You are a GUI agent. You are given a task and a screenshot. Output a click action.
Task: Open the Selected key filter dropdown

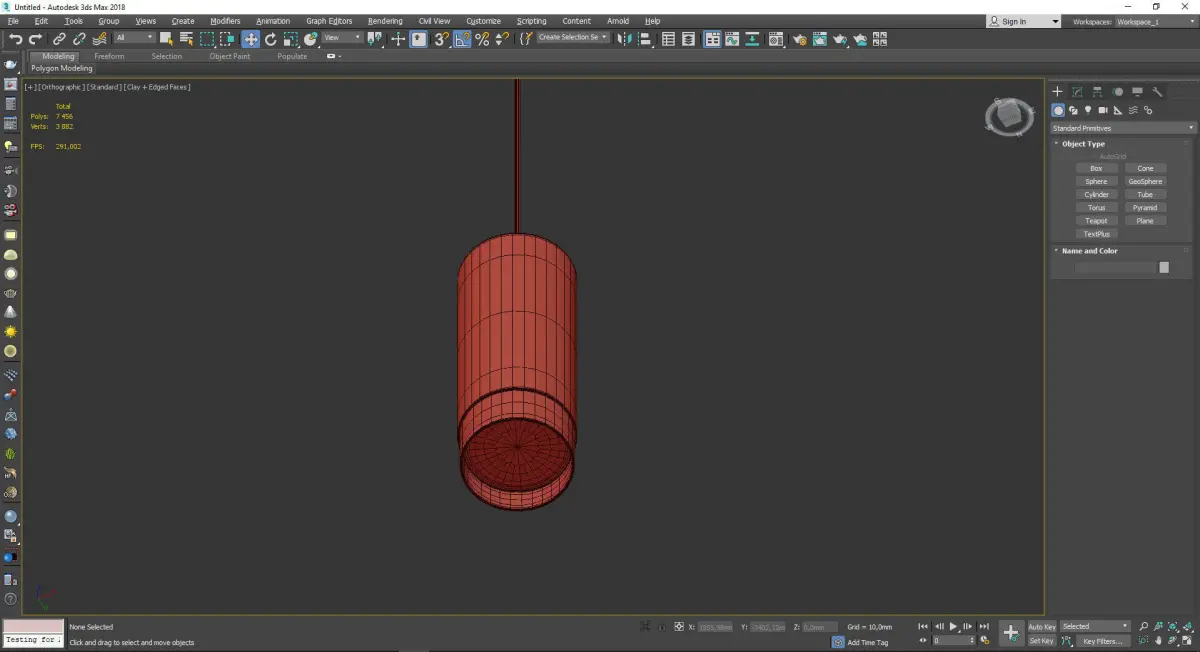[x=1095, y=626]
